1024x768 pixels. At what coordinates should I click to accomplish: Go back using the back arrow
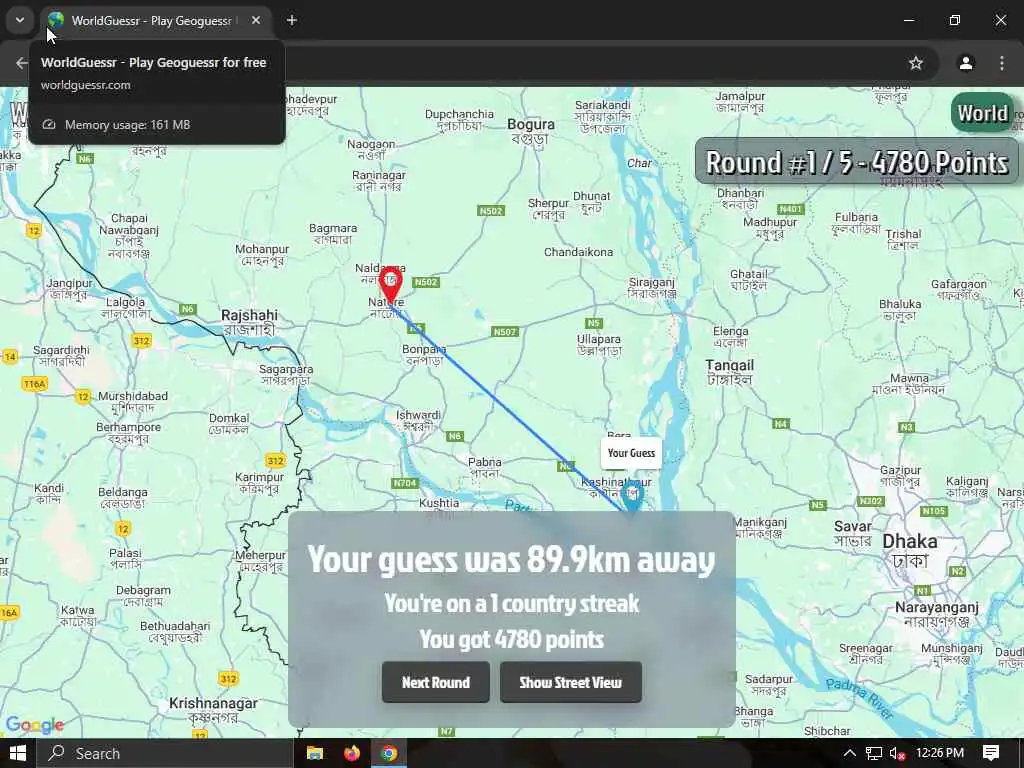pyautogui.click(x=22, y=63)
